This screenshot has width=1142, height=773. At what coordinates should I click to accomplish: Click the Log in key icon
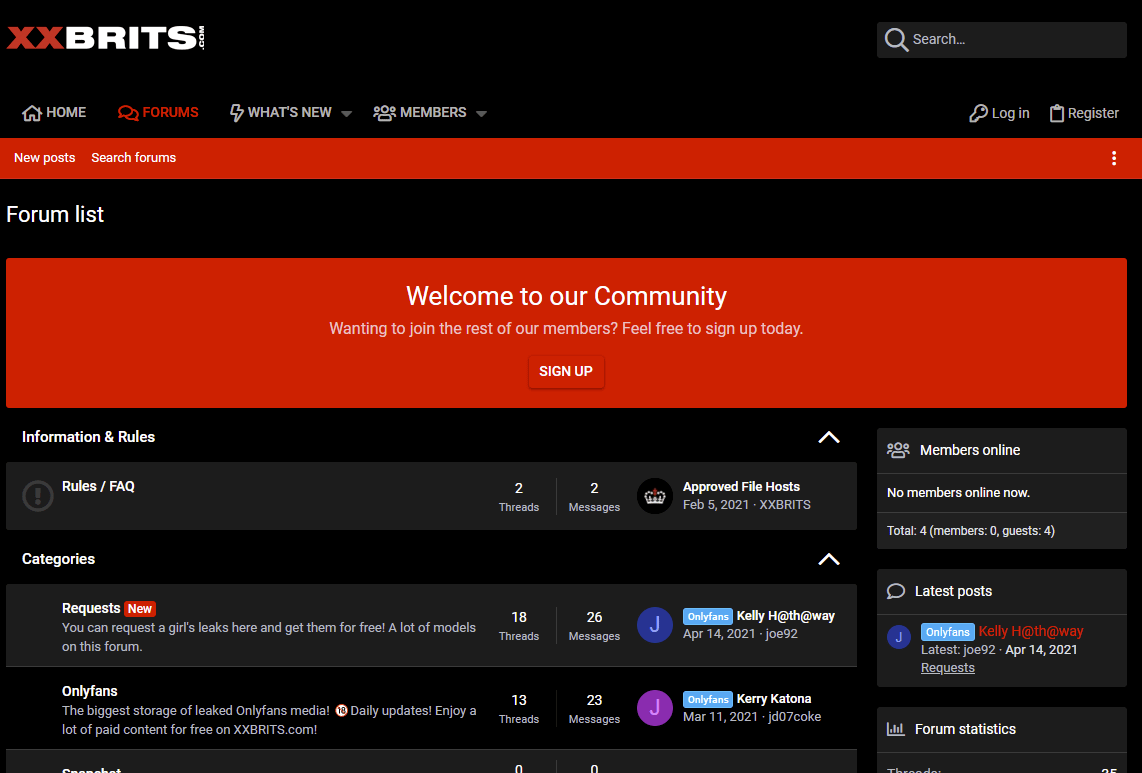pyautogui.click(x=978, y=113)
